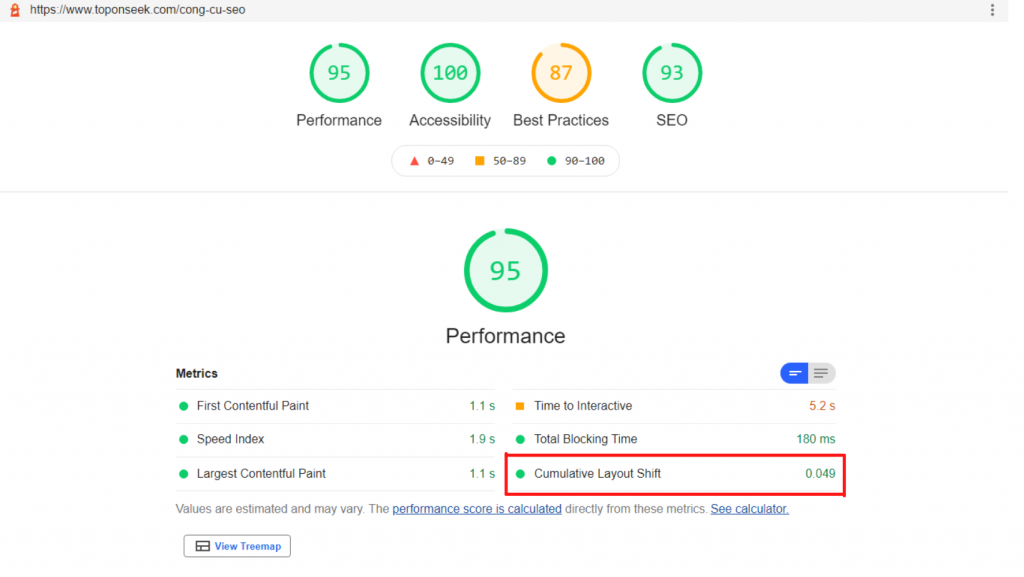Click the Lighthouse logo icon beside the URL
The width and height of the screenshot is (1024, 577).
click(14, 10)
